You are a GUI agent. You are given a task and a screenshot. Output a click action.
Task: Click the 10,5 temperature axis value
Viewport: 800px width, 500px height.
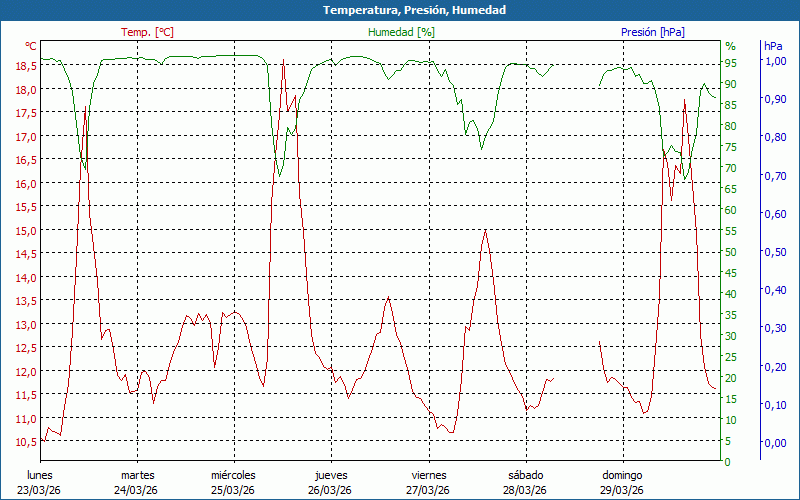tap(26, 442)
